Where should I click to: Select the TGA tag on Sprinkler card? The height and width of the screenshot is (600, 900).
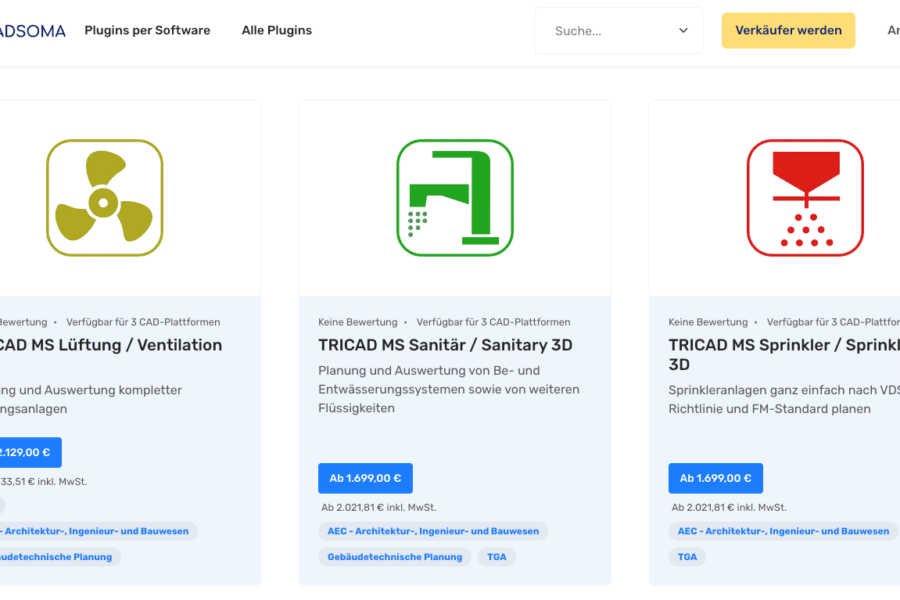(x=687, y=557)
